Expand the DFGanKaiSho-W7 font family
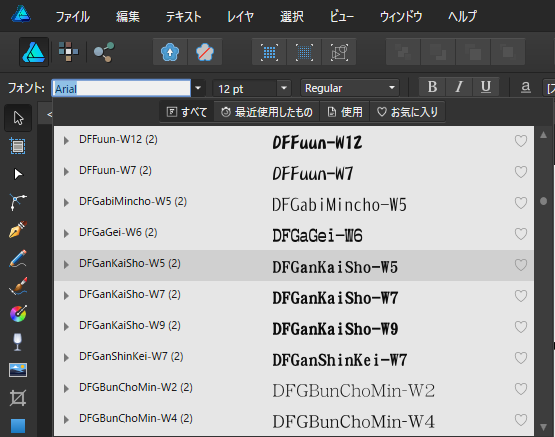The height and width of the screenshot is (437, 555). pos(66,295)
